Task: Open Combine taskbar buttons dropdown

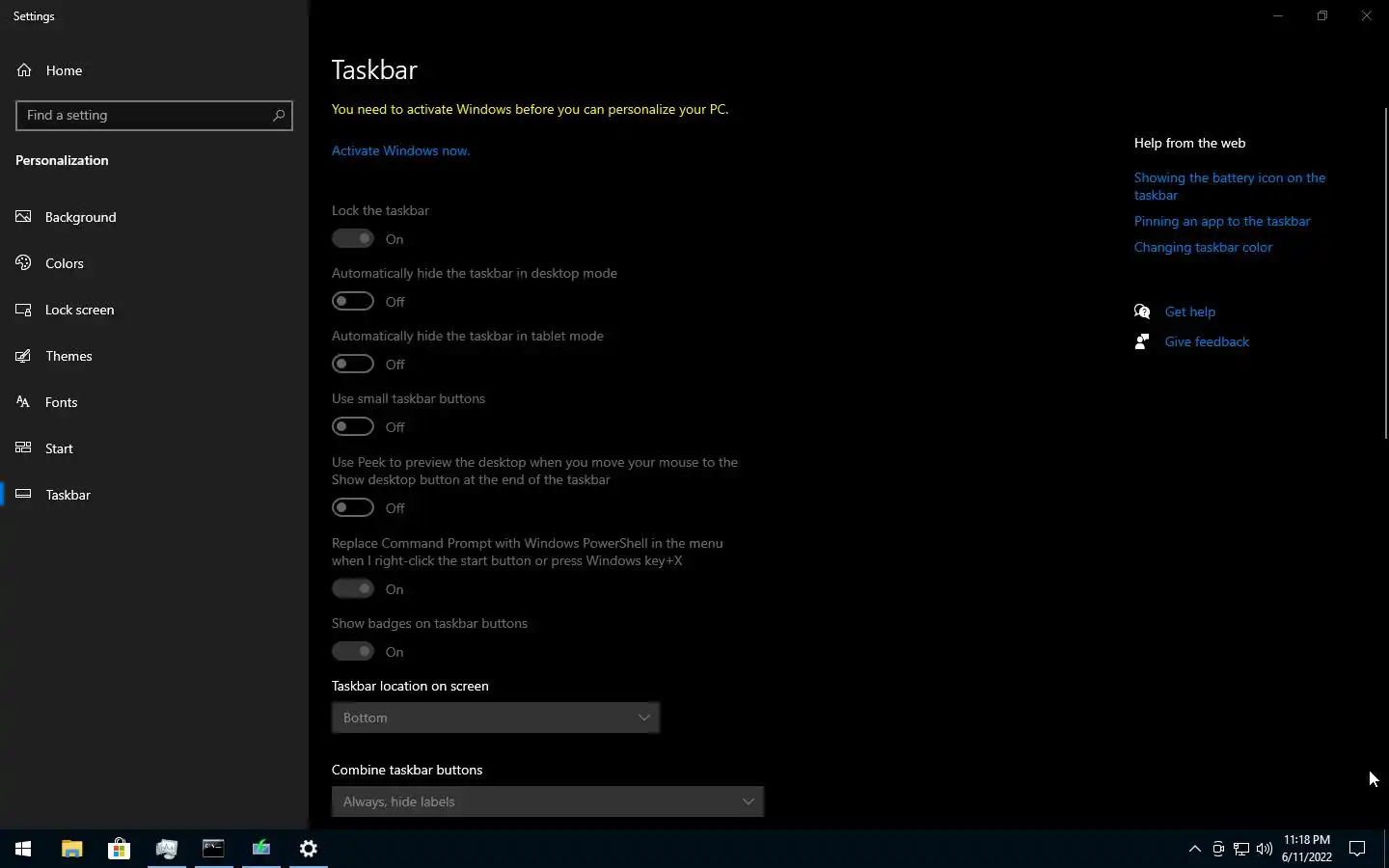Action: click(548, 801)
